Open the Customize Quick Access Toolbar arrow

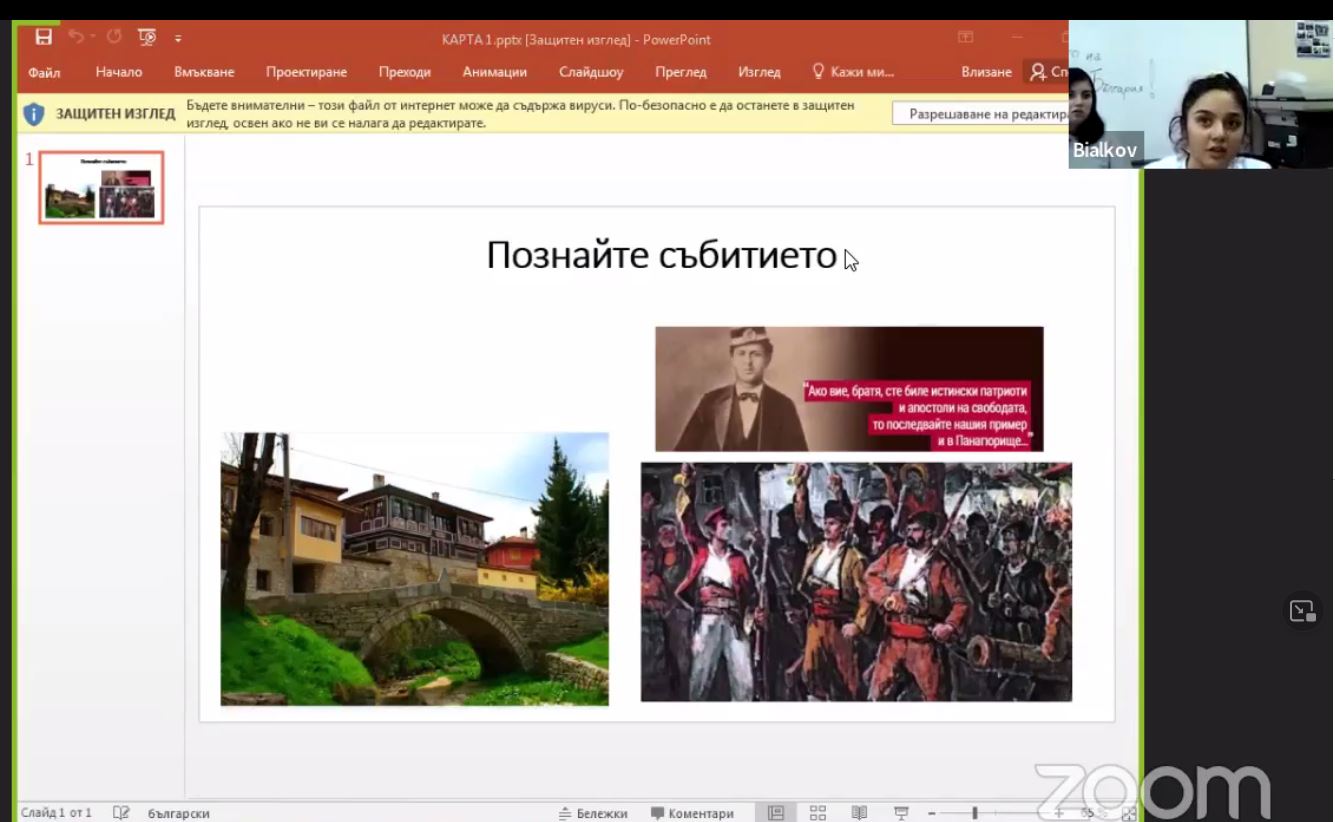[x=178, y=39]
